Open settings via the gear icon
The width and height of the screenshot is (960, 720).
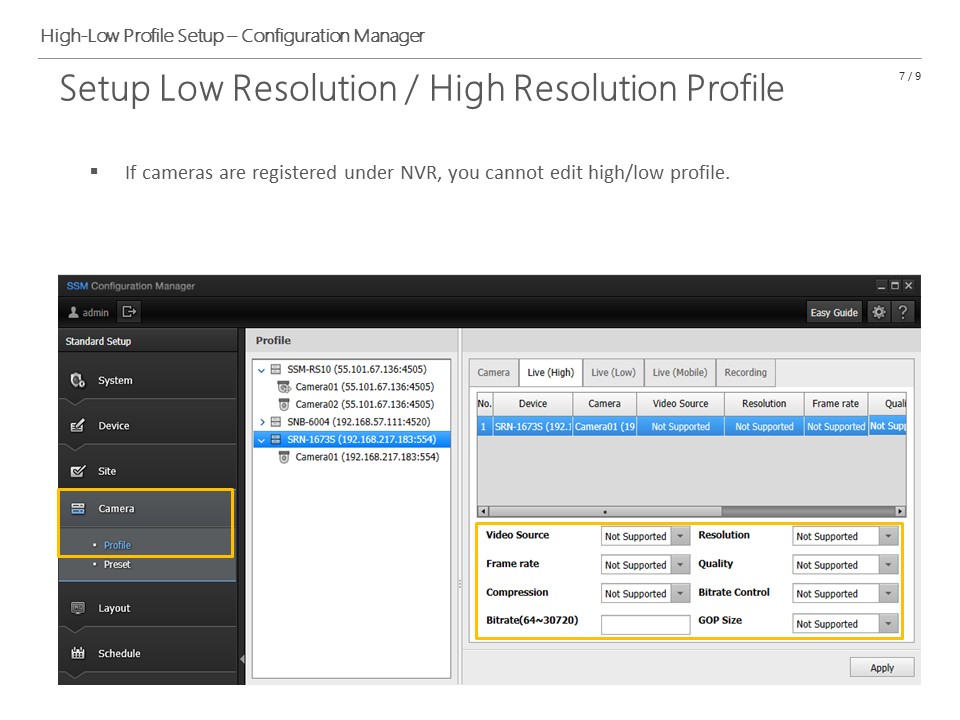click(879, 312)
